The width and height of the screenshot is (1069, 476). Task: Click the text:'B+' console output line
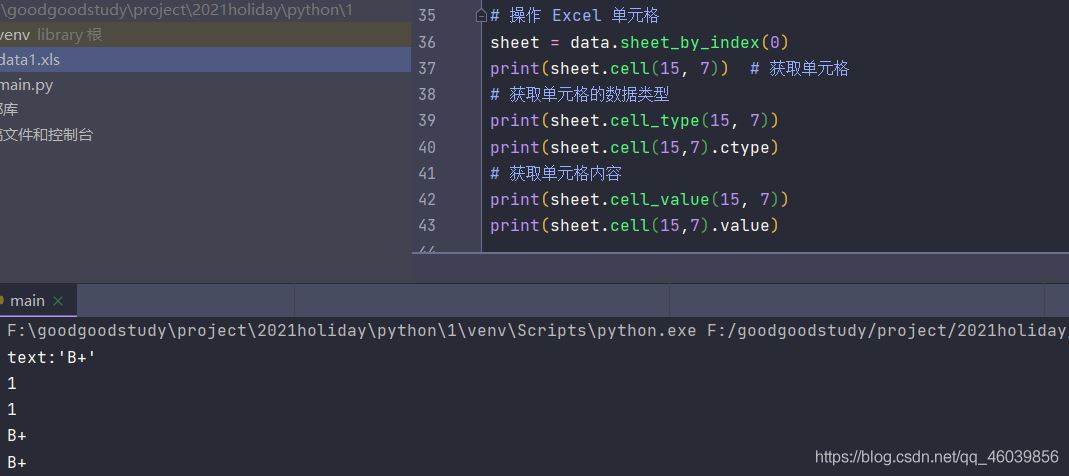pos(51,357)
